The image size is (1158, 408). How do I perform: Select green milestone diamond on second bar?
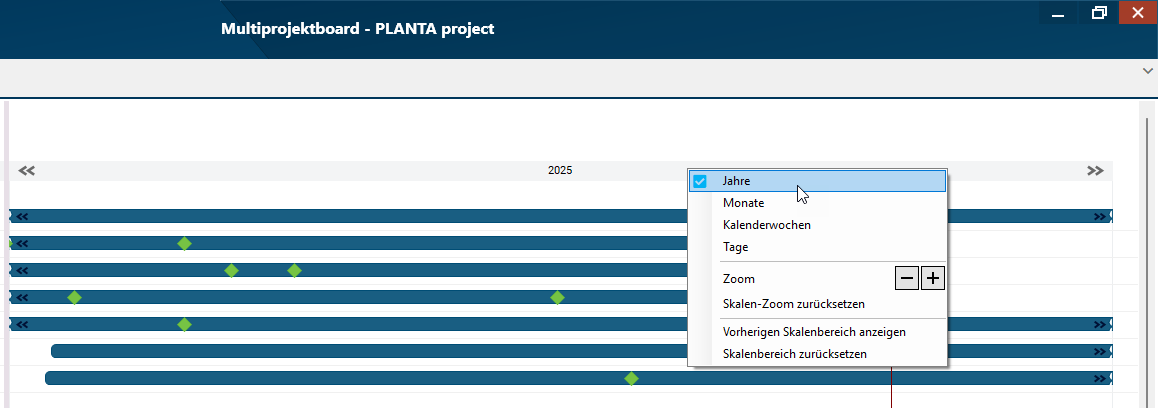[x=184, y=243]
